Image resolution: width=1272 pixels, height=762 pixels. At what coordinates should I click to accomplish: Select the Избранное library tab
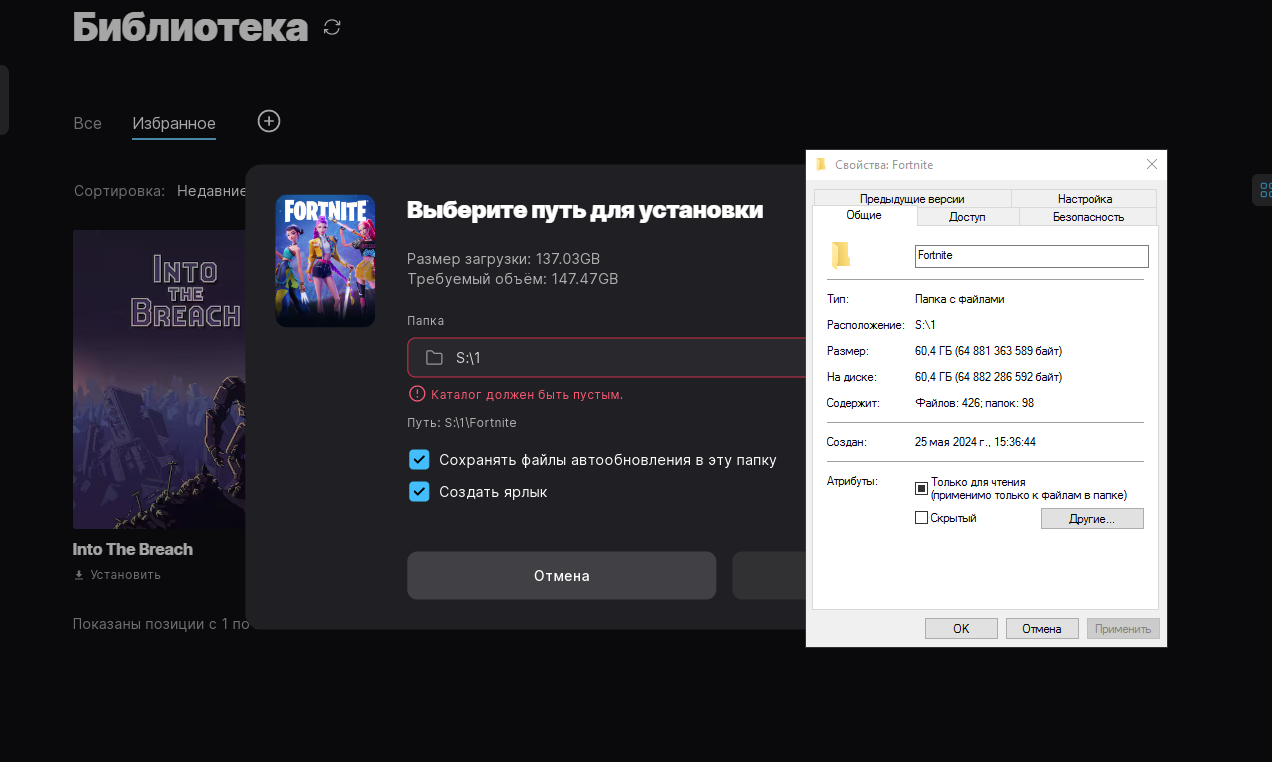tap(174, 123)
